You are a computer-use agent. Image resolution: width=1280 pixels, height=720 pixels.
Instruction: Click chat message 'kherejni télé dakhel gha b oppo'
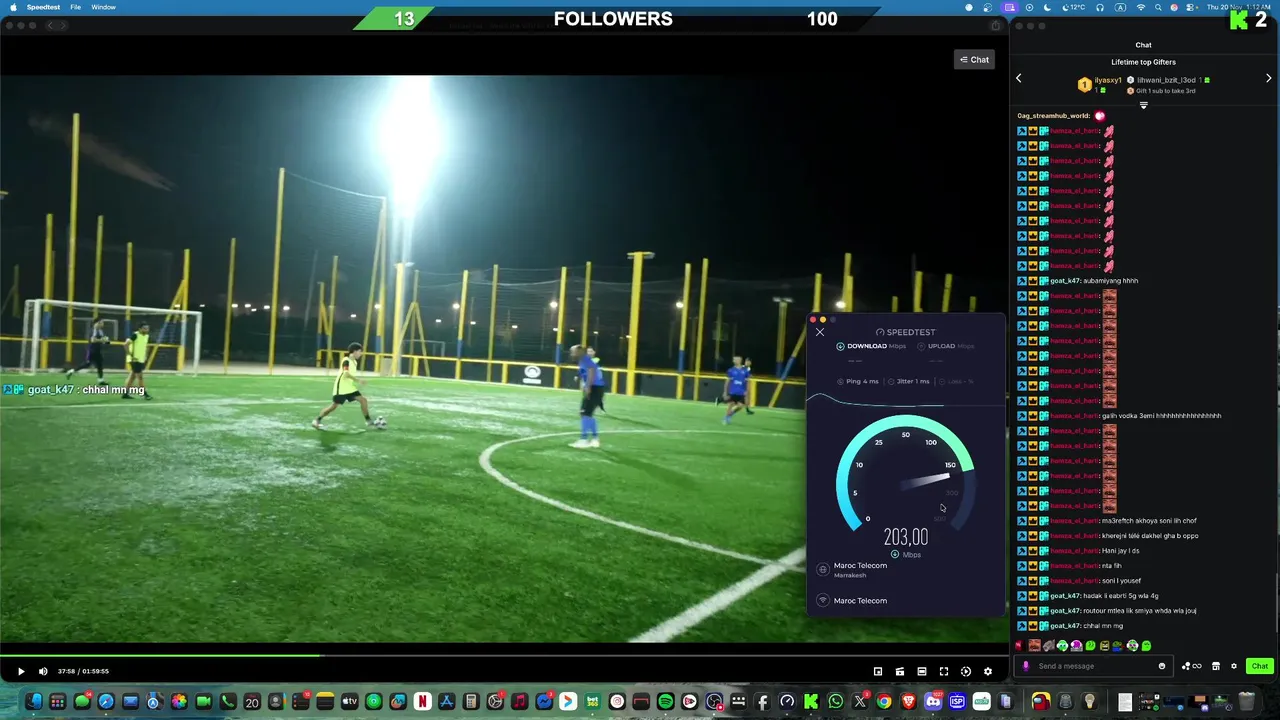click(1150, 536)
